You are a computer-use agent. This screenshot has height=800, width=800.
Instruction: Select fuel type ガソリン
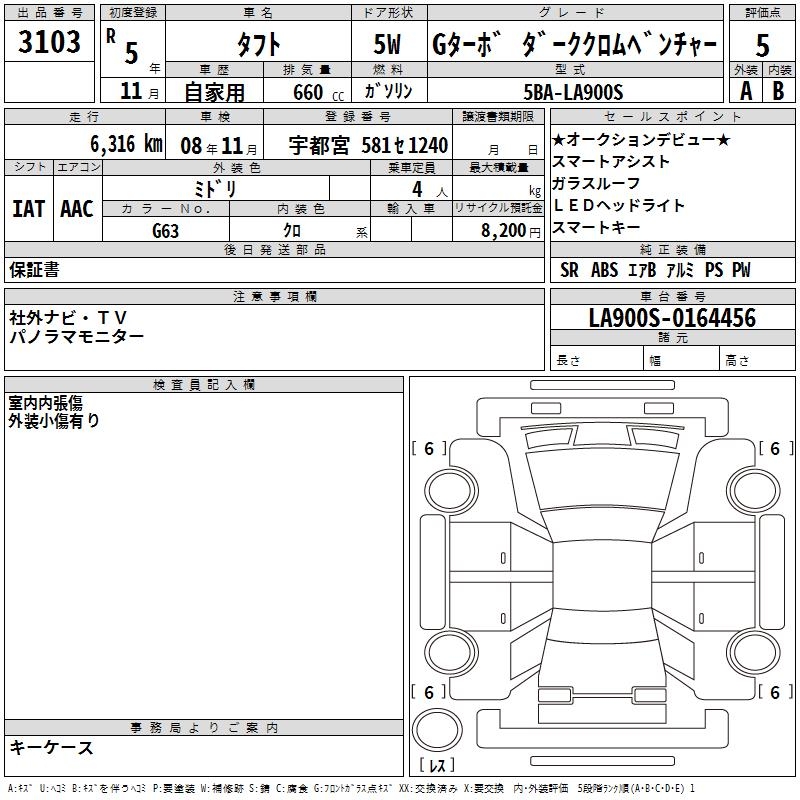[388, 91]
